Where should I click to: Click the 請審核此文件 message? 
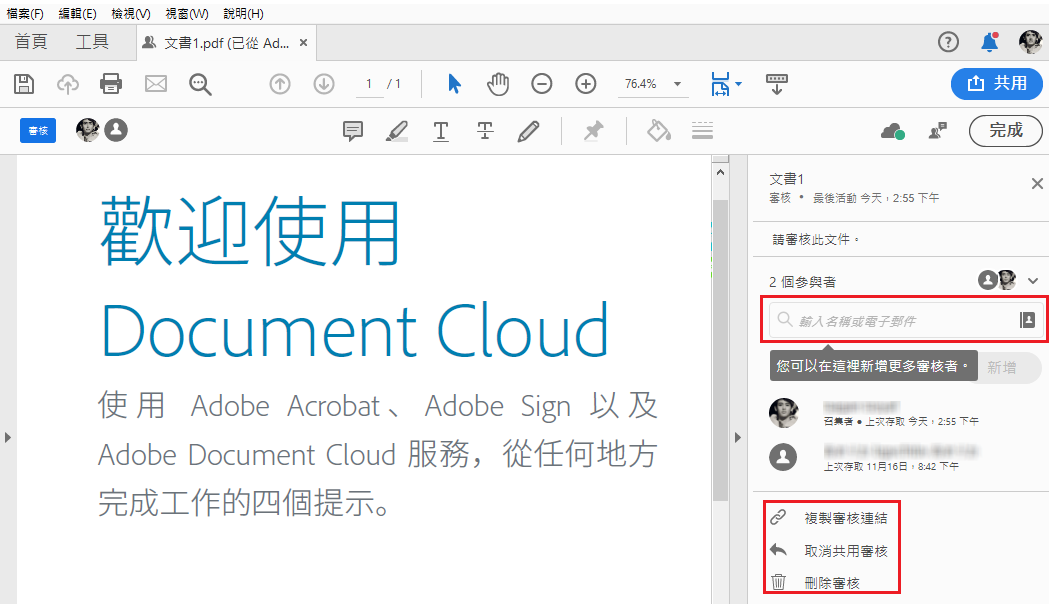[816, 239]
